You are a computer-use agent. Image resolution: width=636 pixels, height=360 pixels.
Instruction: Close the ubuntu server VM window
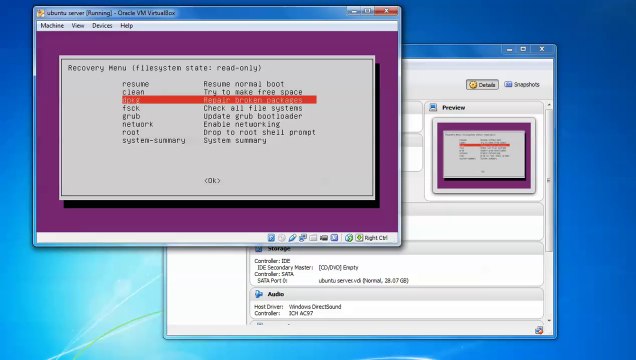click(x=386, y=11)
